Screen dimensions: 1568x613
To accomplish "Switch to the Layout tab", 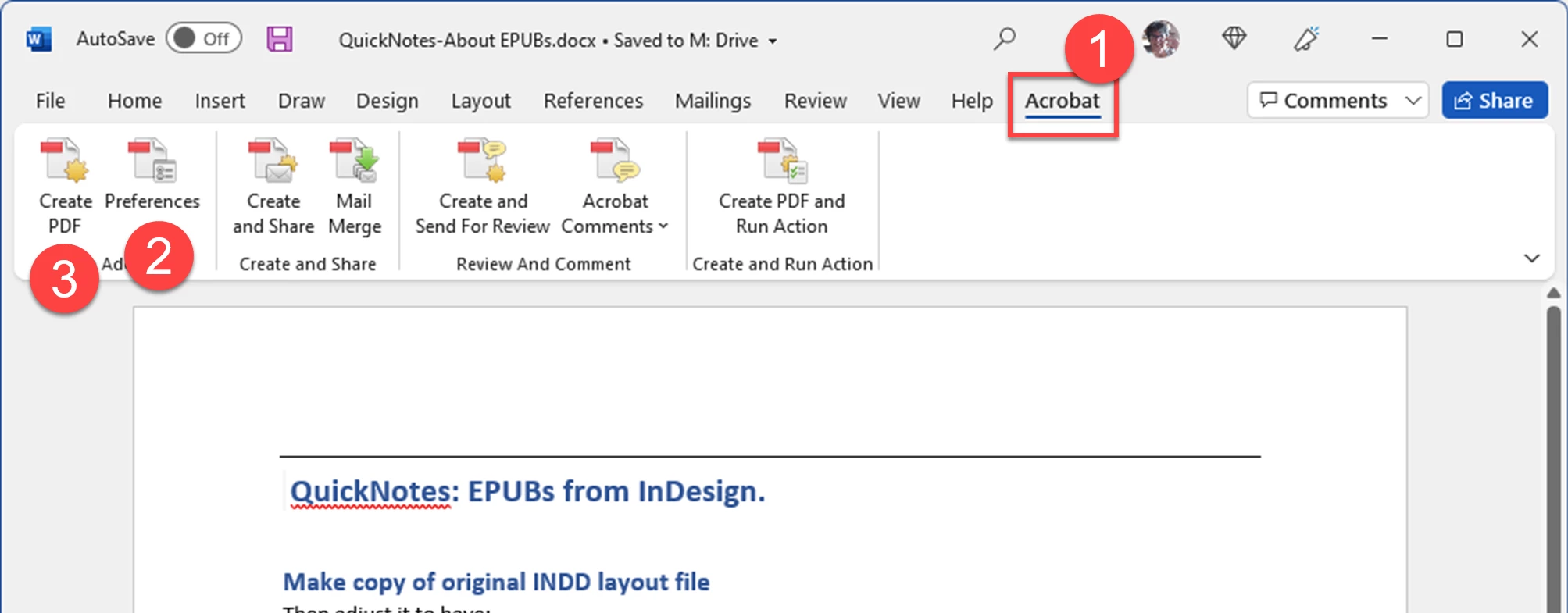I will tap(480, 101).
